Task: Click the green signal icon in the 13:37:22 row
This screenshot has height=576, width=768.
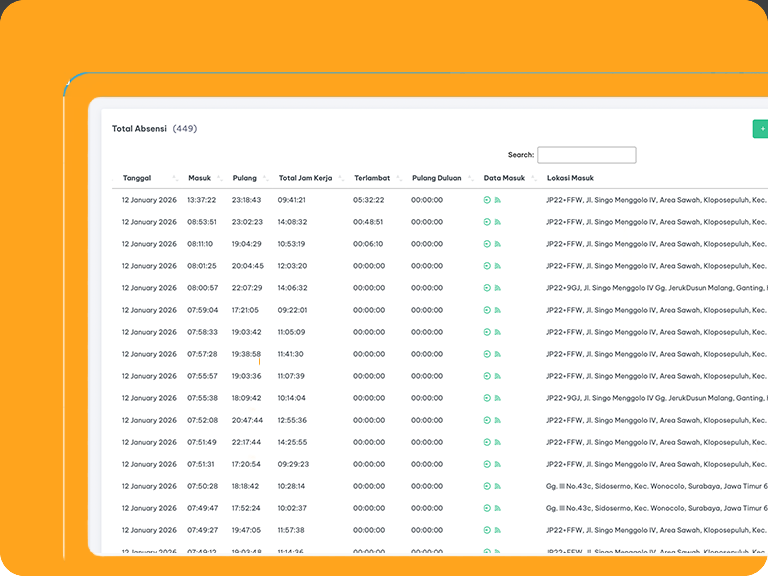Action: point(497,200)
